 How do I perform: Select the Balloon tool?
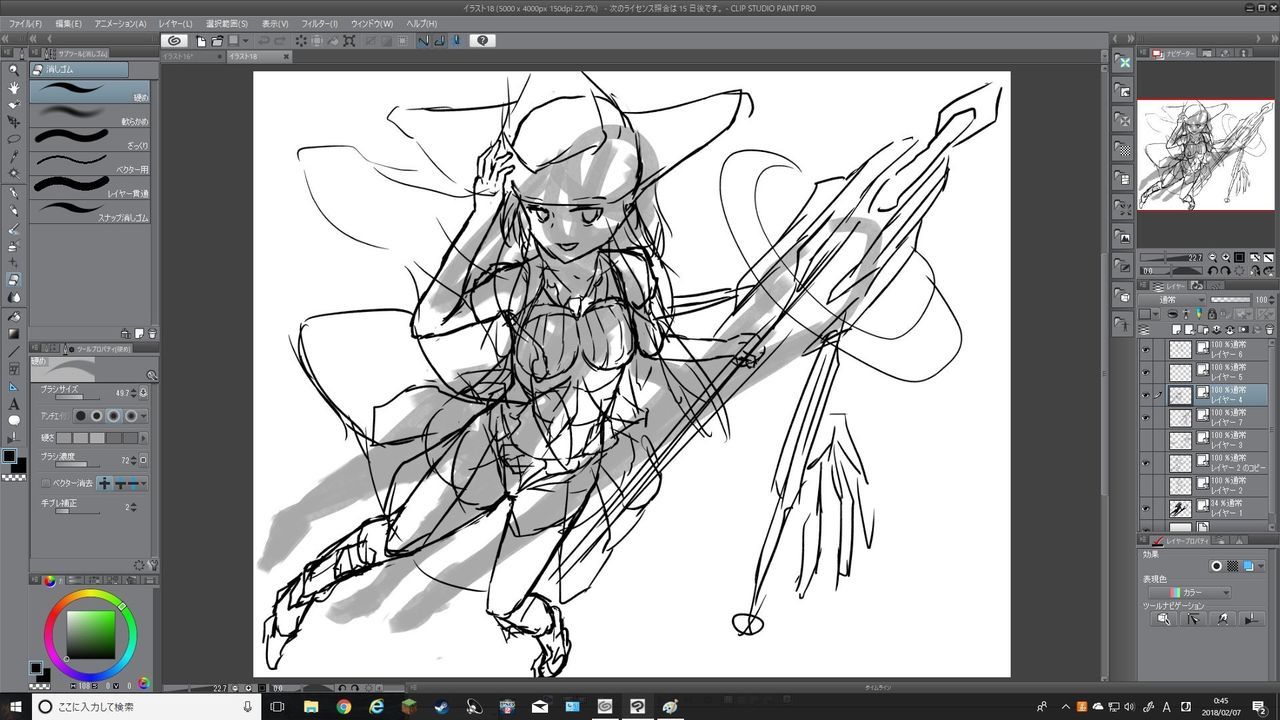[14, 420]
